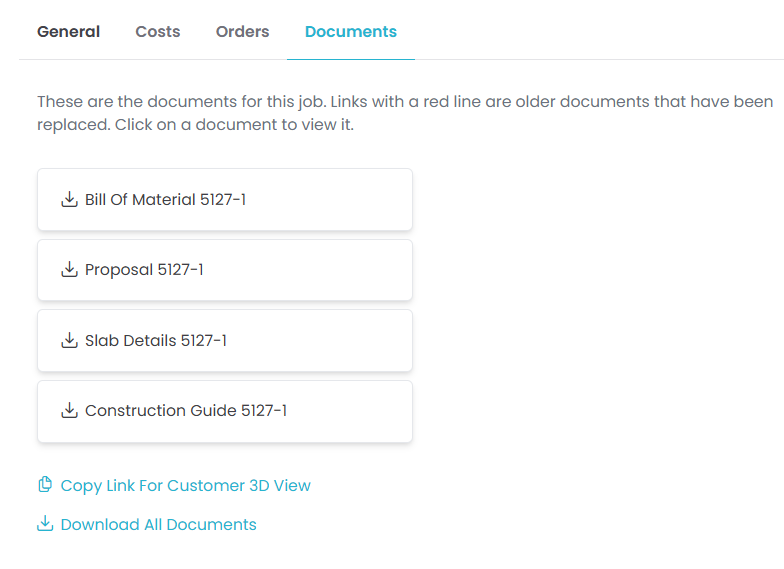View the Construction Guide 5127-1 document
This screenshot has width=784, height=569.
(x=186, y=411)
